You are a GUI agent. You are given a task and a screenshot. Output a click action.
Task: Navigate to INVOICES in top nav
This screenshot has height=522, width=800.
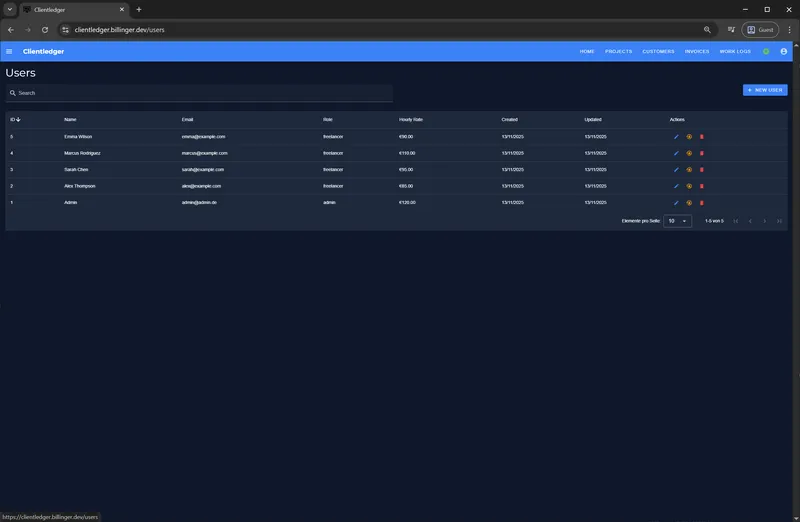(697, 52)
